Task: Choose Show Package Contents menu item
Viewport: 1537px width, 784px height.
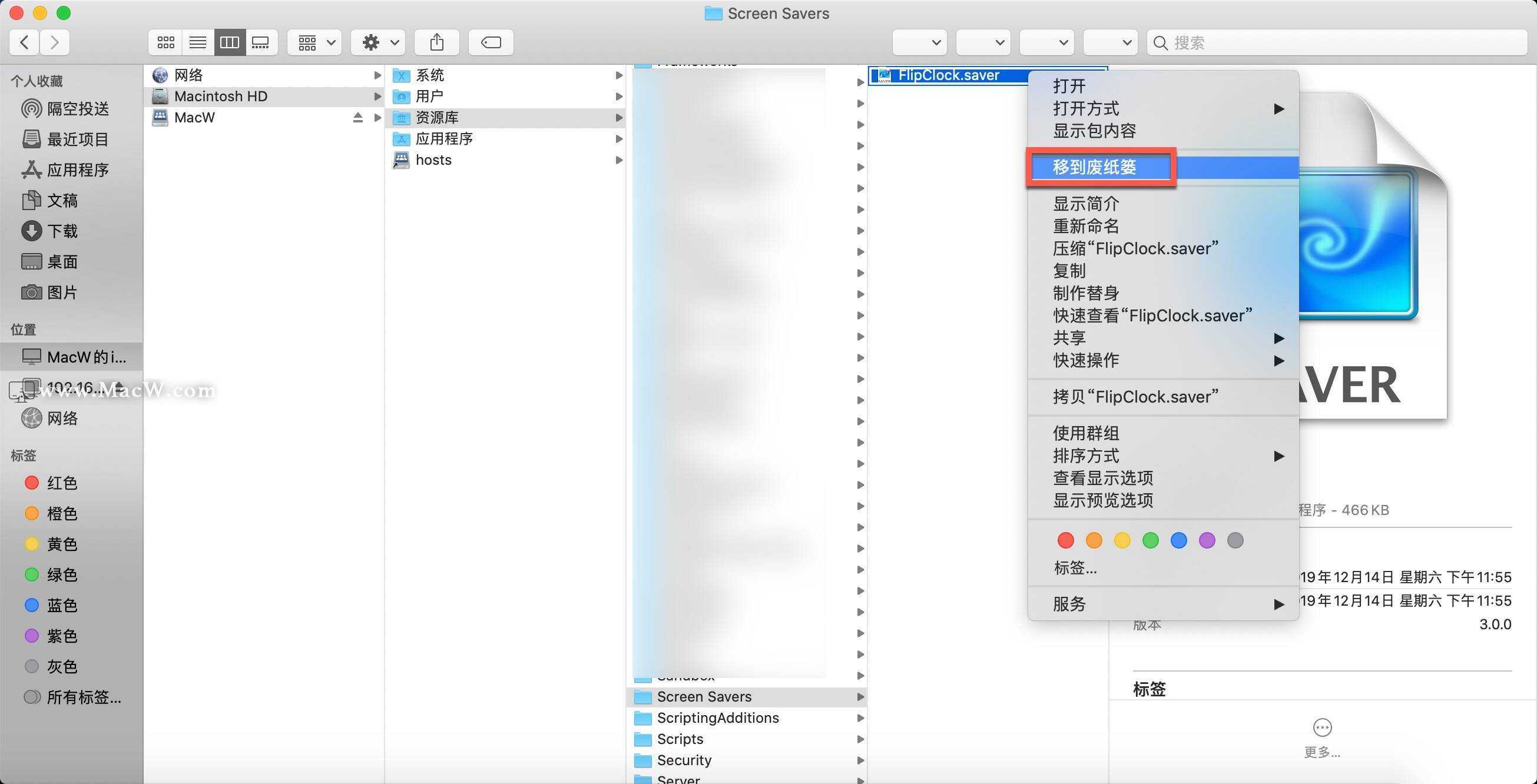Action: coord(1094,131)
